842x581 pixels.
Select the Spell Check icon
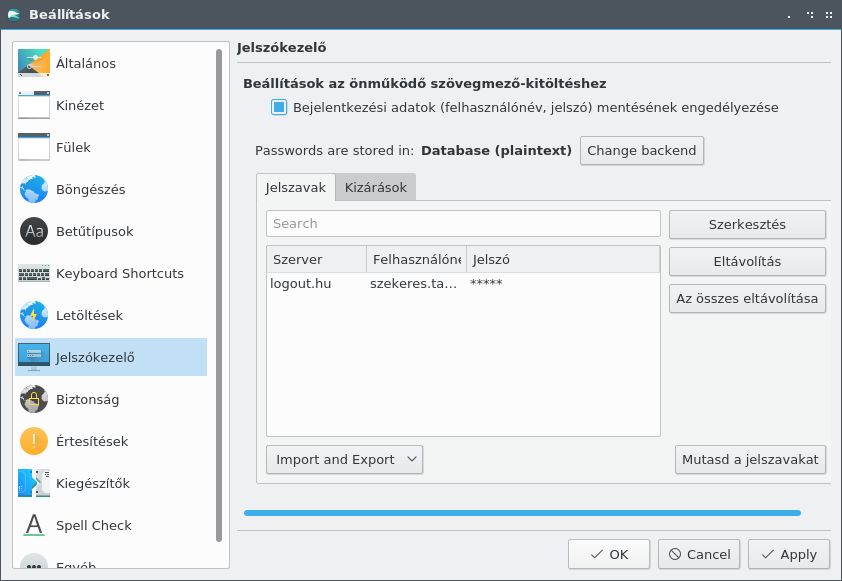pos(34,525)
